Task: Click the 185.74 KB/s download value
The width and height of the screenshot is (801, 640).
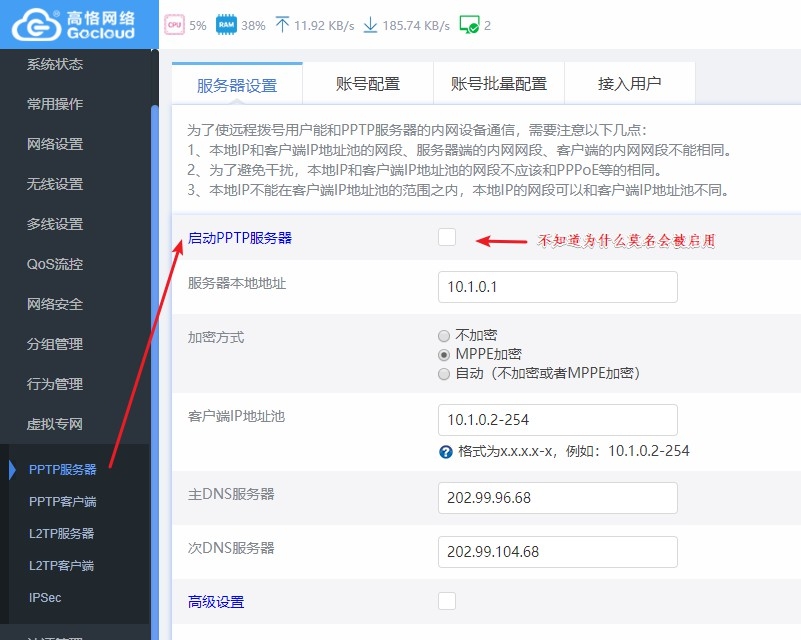Action: (416, 26)
